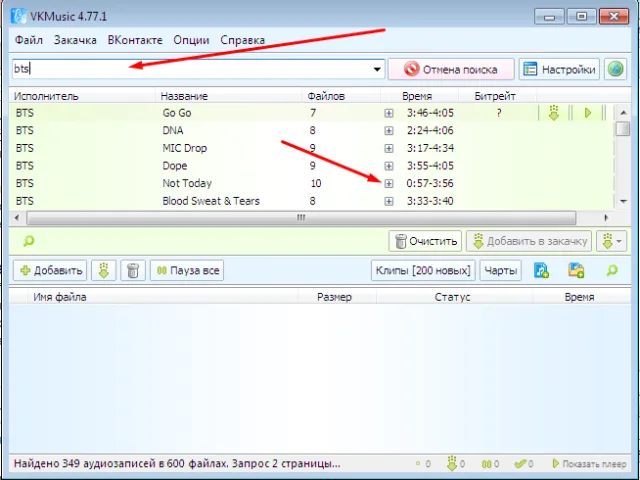Sort by Название column header
This screenshot has width=640, height=480.
(229, 96)
